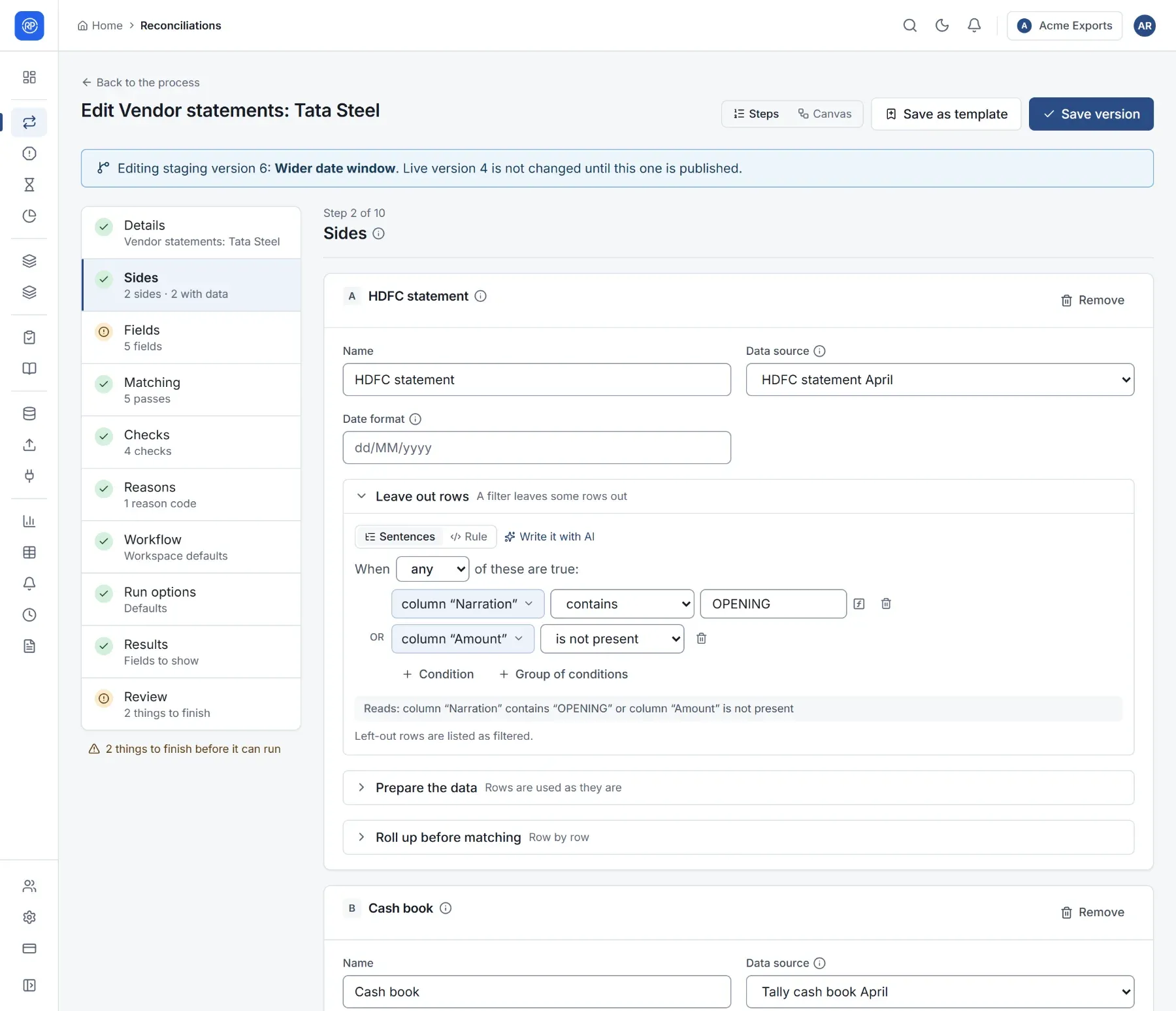The image size is (1176, 1011).
Task: Switch to Rule filter mode
Action: (468, 537)
